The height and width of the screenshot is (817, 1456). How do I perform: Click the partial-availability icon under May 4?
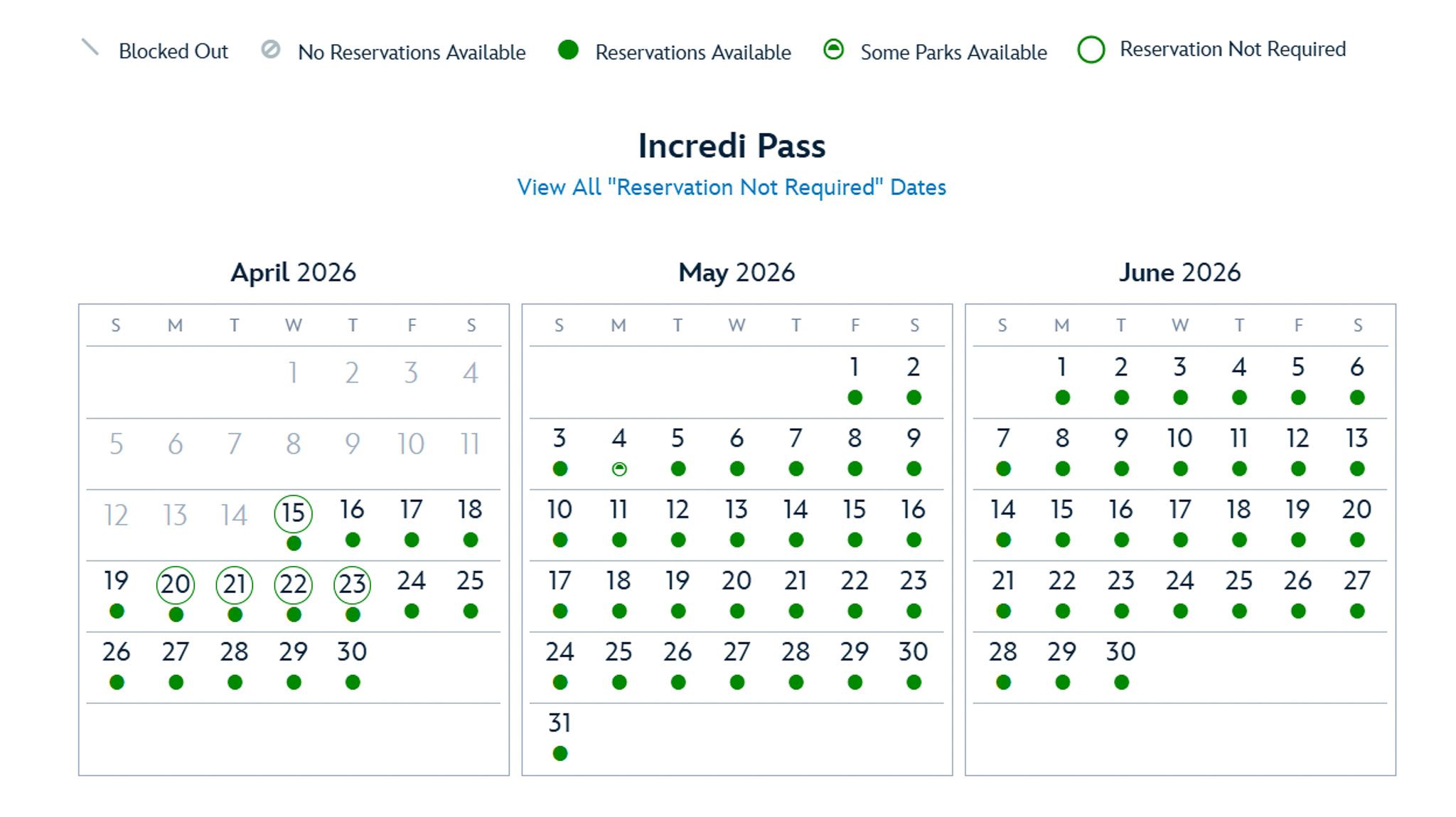pos(619,469)
